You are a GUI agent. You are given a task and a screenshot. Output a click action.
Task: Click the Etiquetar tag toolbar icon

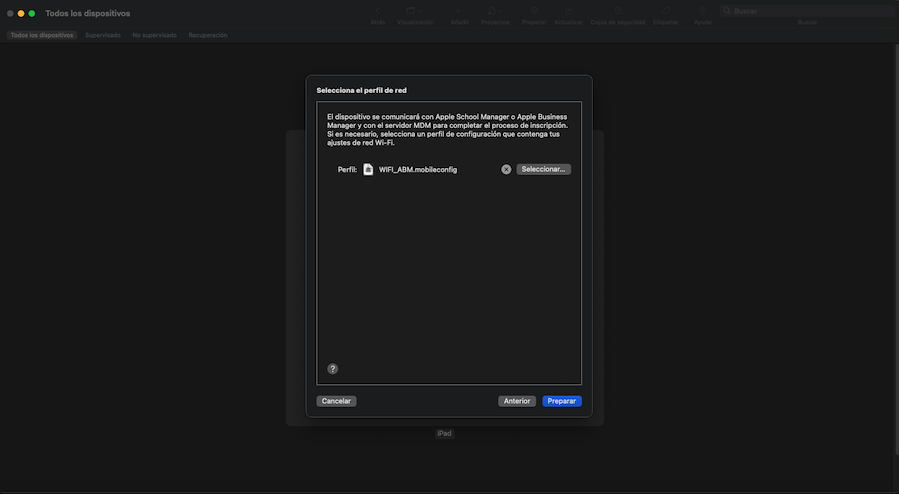(x=666, y=11)
